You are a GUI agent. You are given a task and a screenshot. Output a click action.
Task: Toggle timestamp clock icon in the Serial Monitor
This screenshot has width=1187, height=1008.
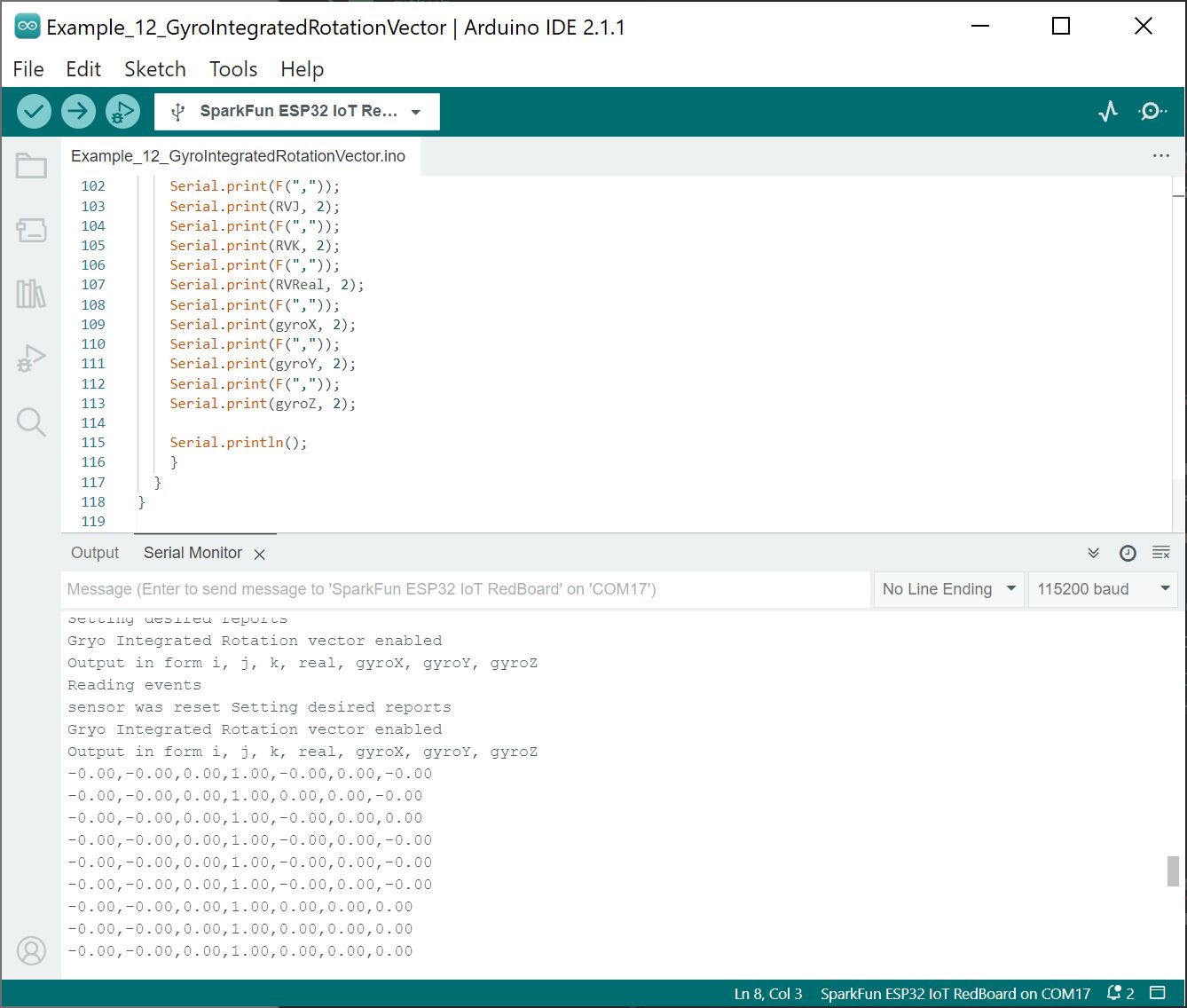click(x=1128, y=553)
